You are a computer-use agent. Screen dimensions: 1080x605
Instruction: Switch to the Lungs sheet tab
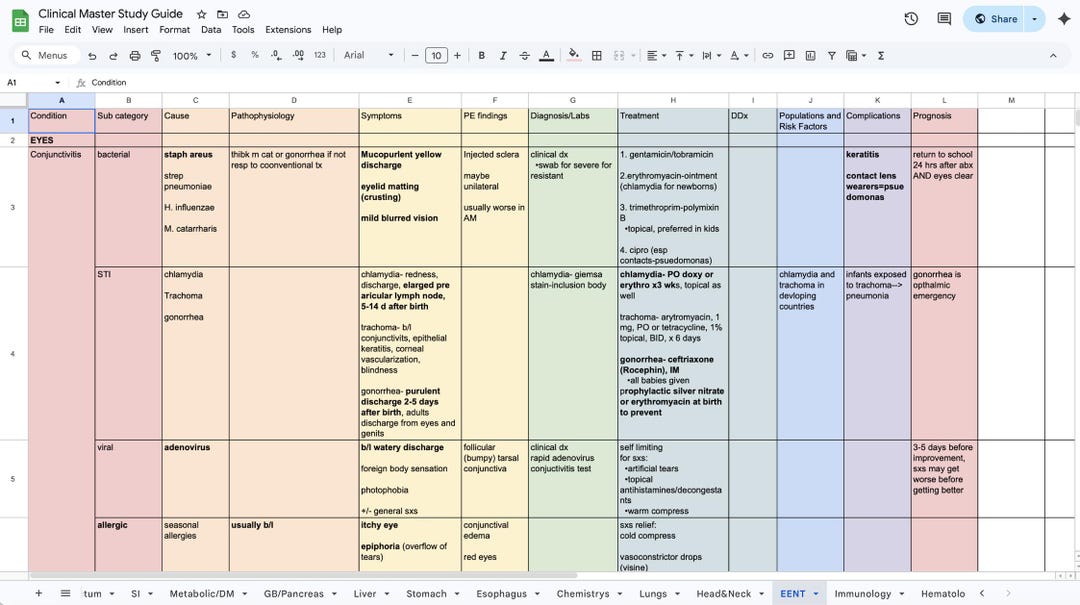(653, 593)
